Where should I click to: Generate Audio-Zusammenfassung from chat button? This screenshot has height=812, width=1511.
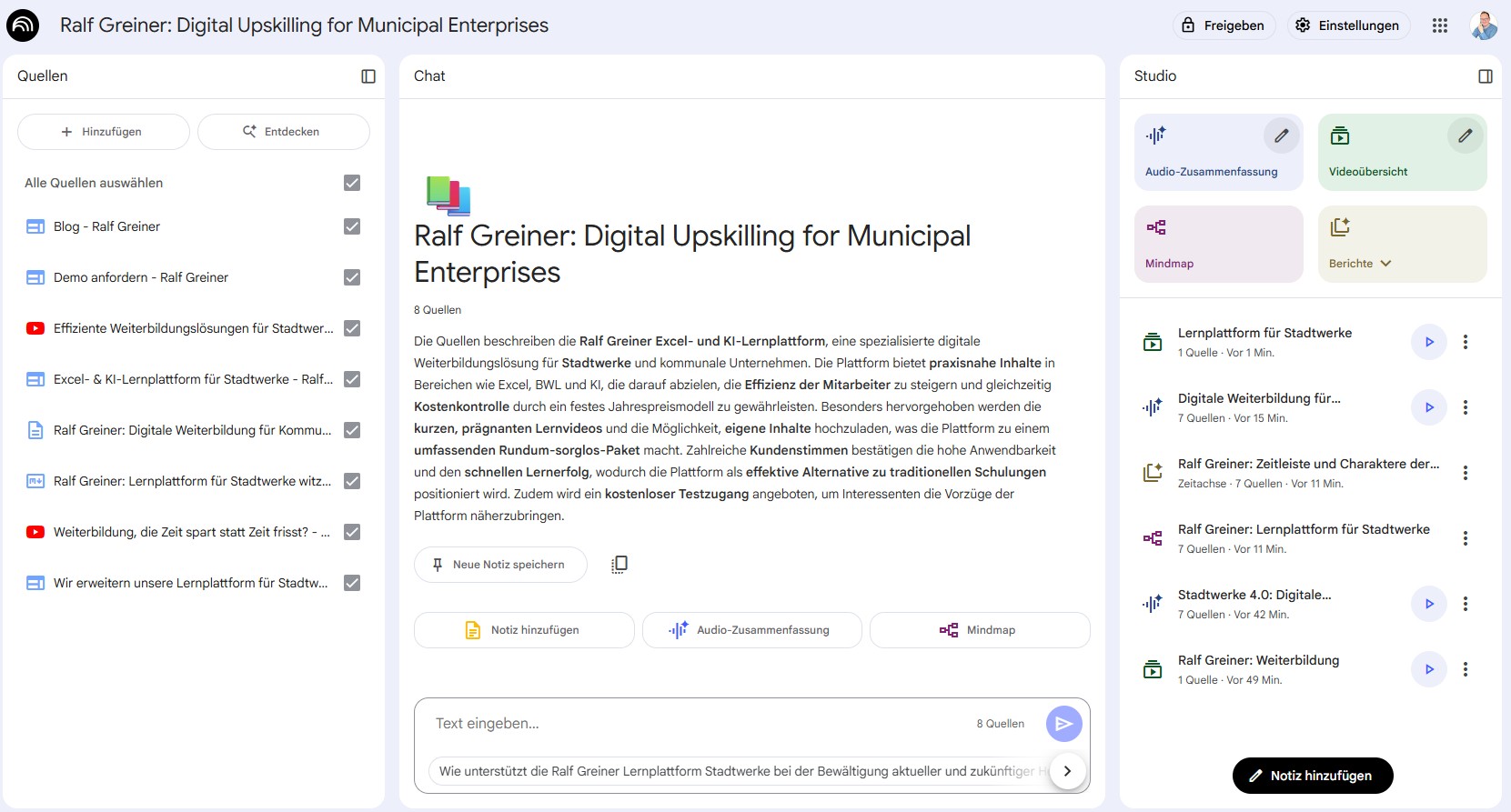coord(752,630)
